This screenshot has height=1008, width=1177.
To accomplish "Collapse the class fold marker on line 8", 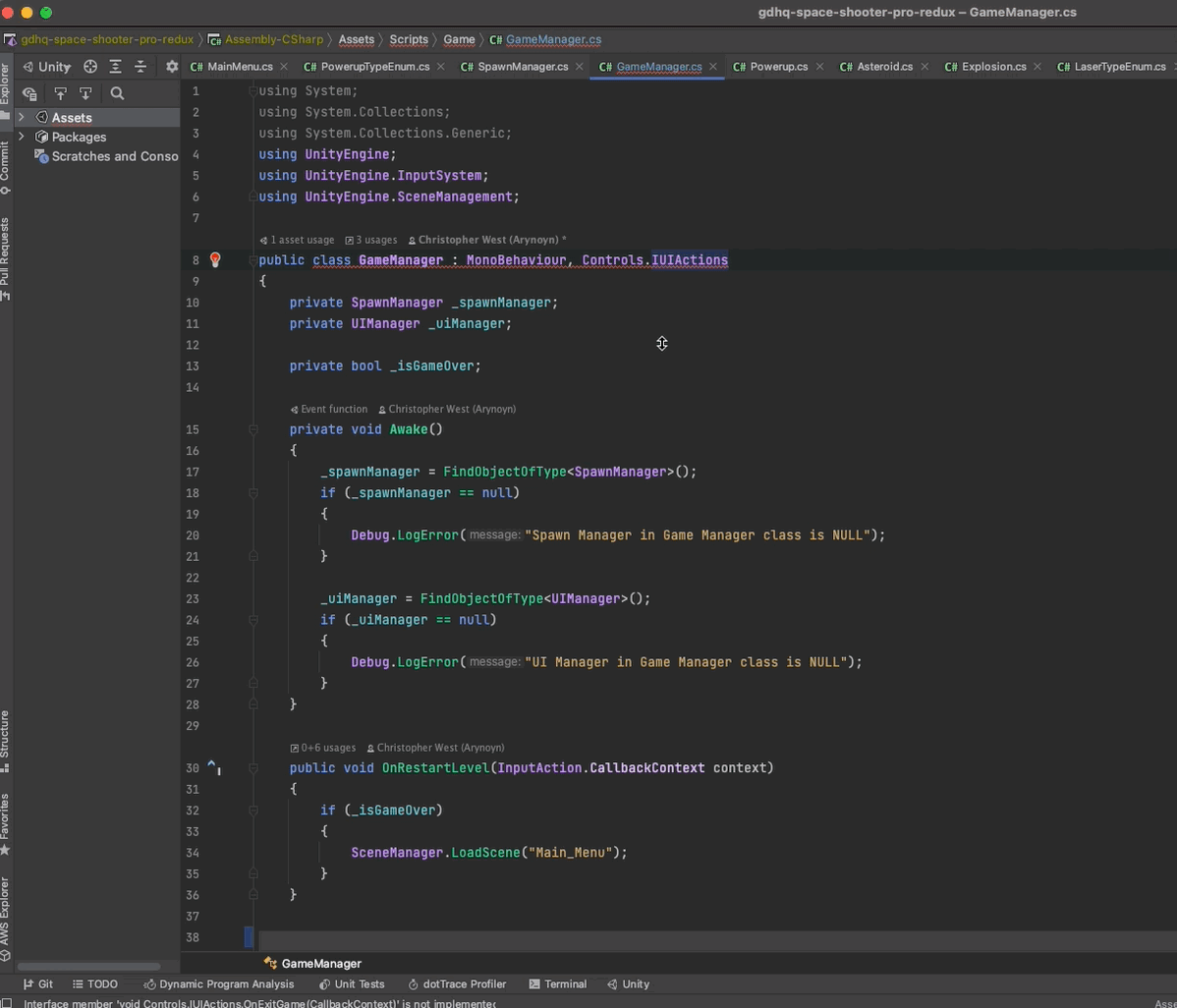I will (x=252, y=260).
